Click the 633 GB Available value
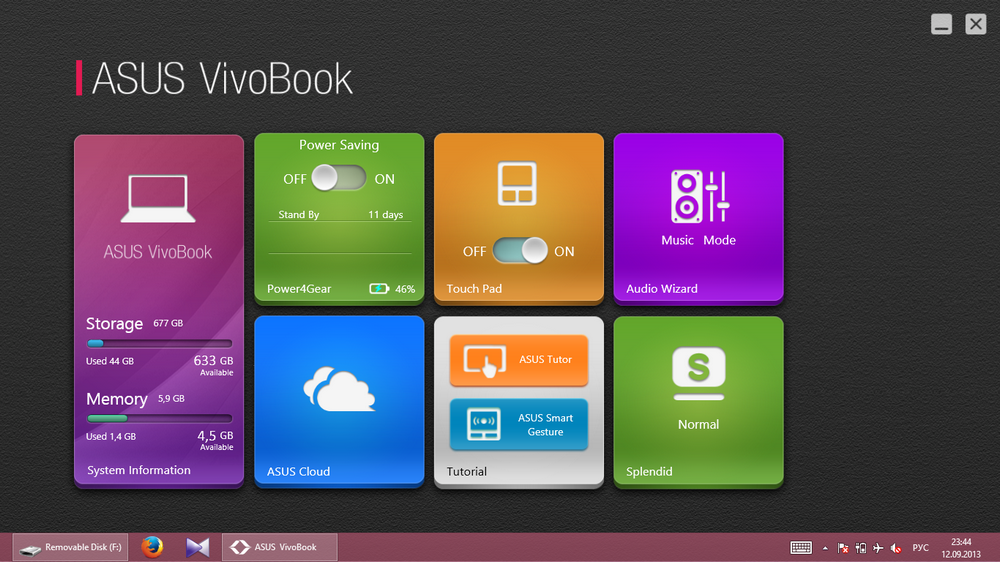This screenshot has height=562, width=1000. [213, 364]
